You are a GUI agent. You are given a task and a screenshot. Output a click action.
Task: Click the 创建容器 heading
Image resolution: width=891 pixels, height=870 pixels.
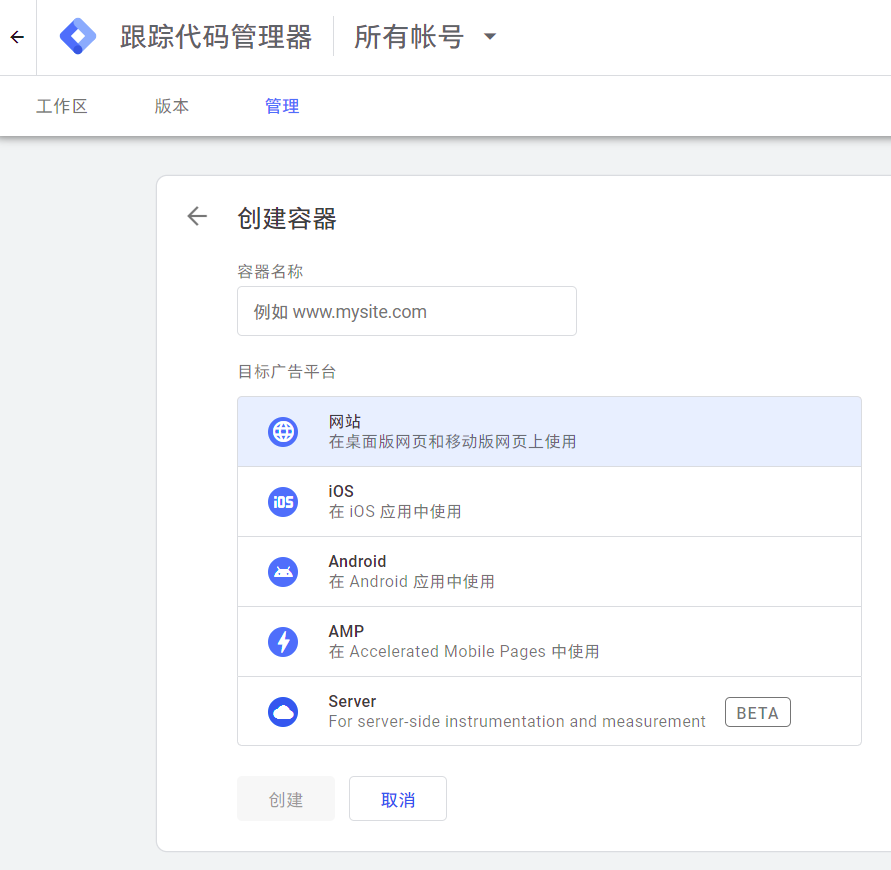point(287,219)
